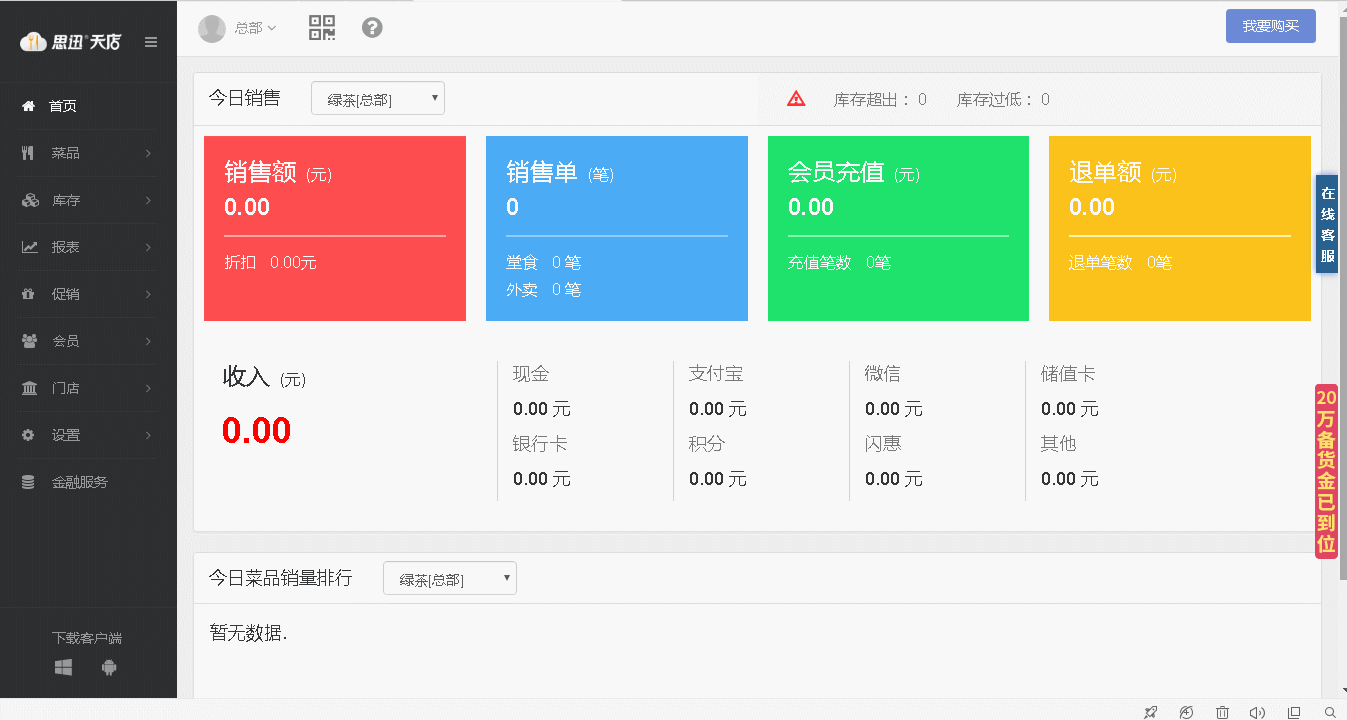This screenshot has width=1347, height=720.
Task: Click the circular plus icon in status bar
Action: [1186, 712]
